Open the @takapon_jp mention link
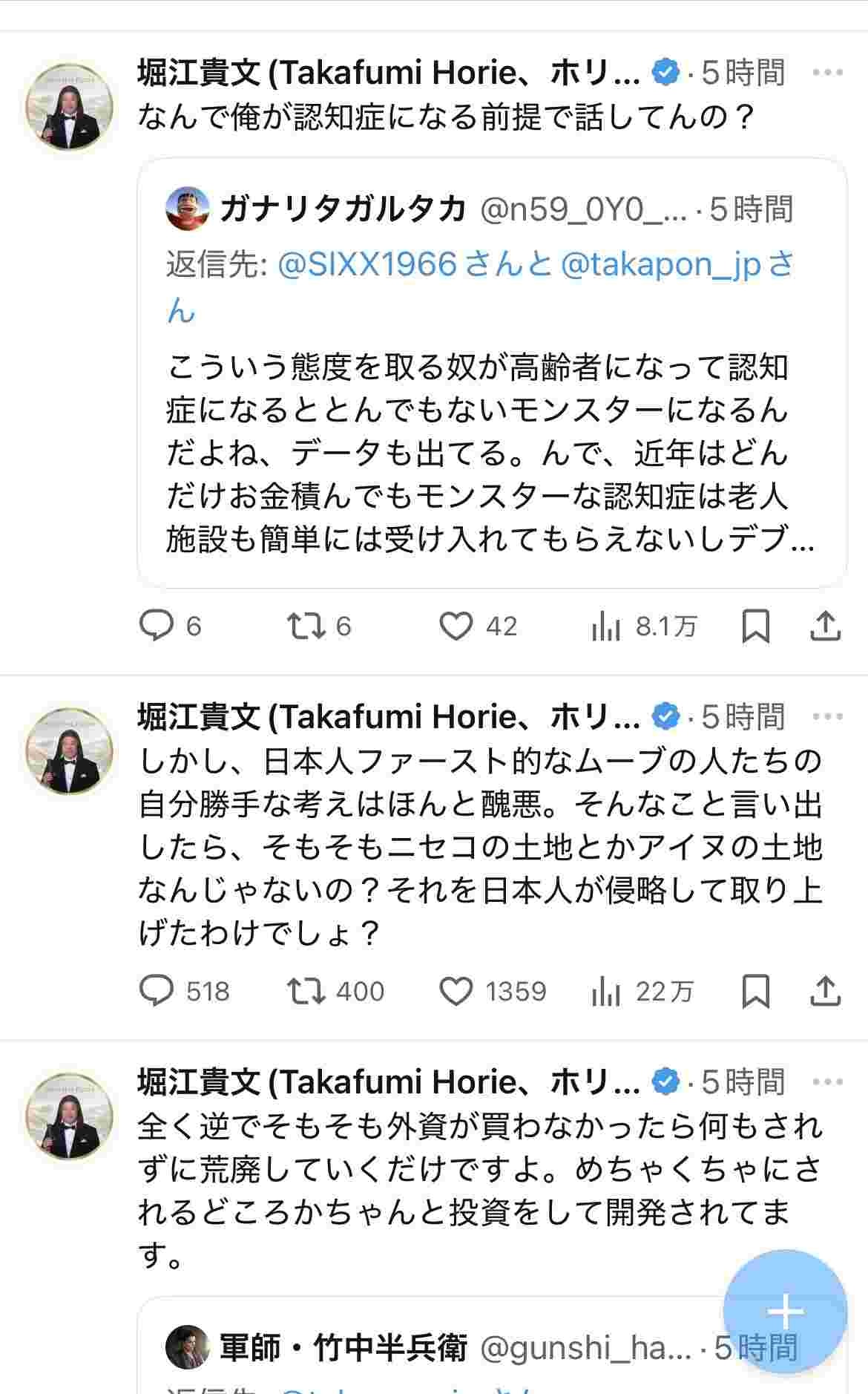The image size is (868, 1394). (x=660, y=264)
